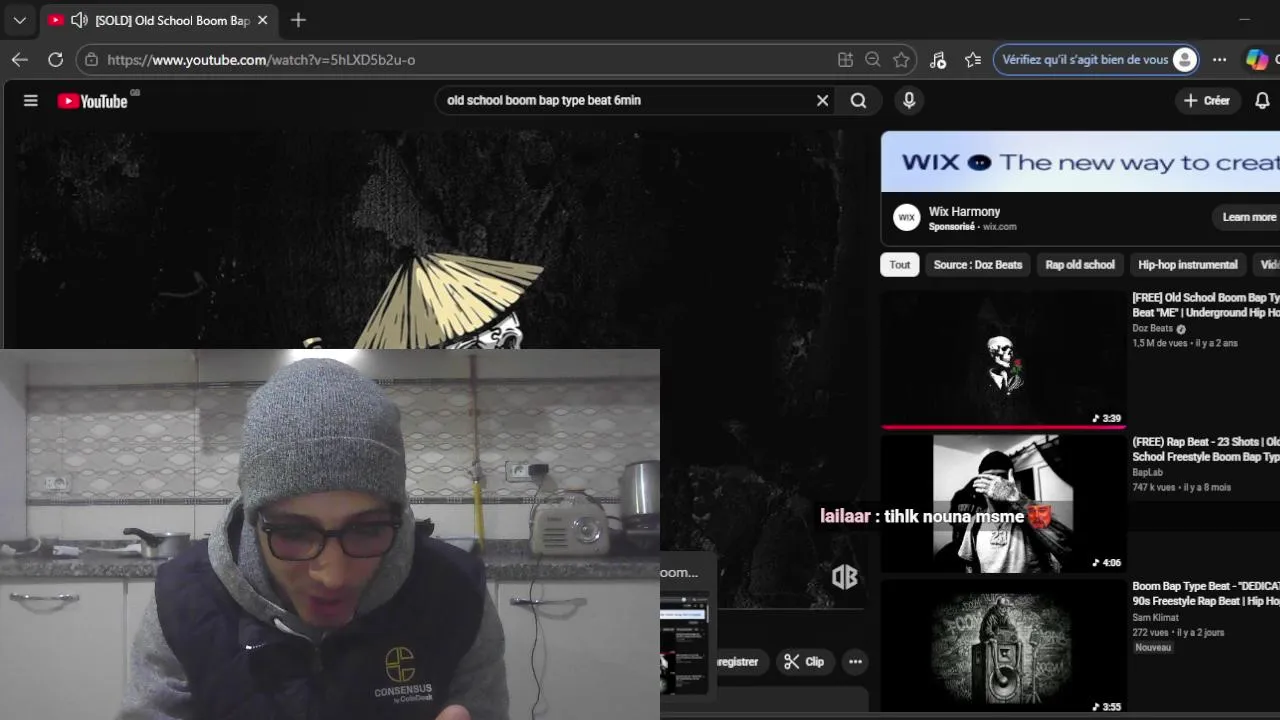Click the Wix Harmony ad title

click(x=964, y=211)
